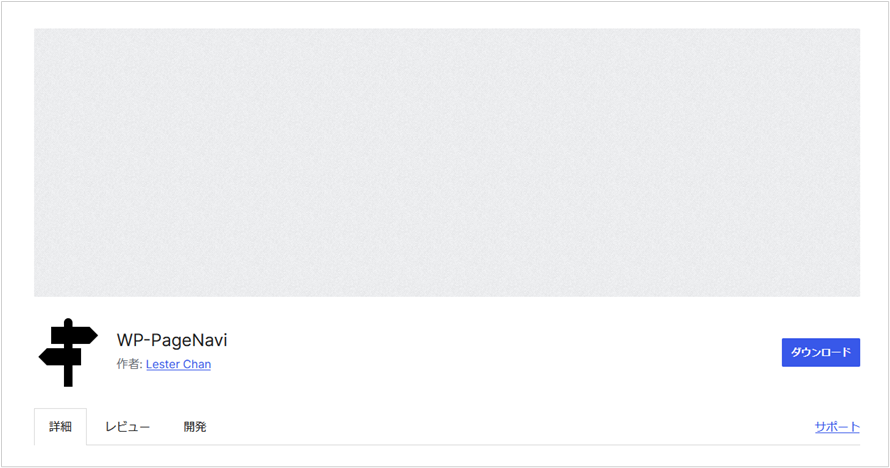Click the plugin name heading text
Image resolution: width=890 pixels, height=468 pixels.
click(x=172, y=340)
